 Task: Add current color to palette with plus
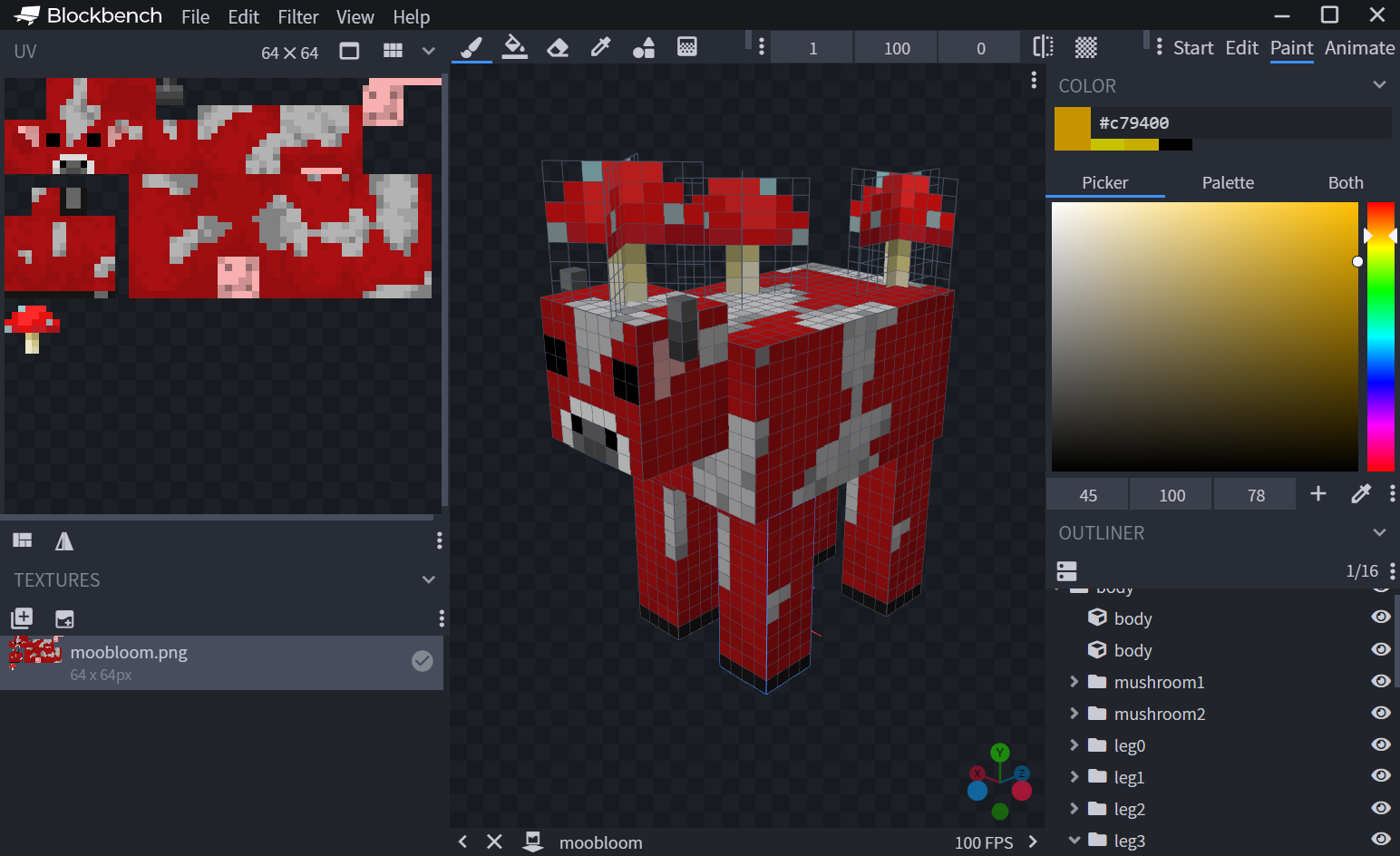[1318, 493]
